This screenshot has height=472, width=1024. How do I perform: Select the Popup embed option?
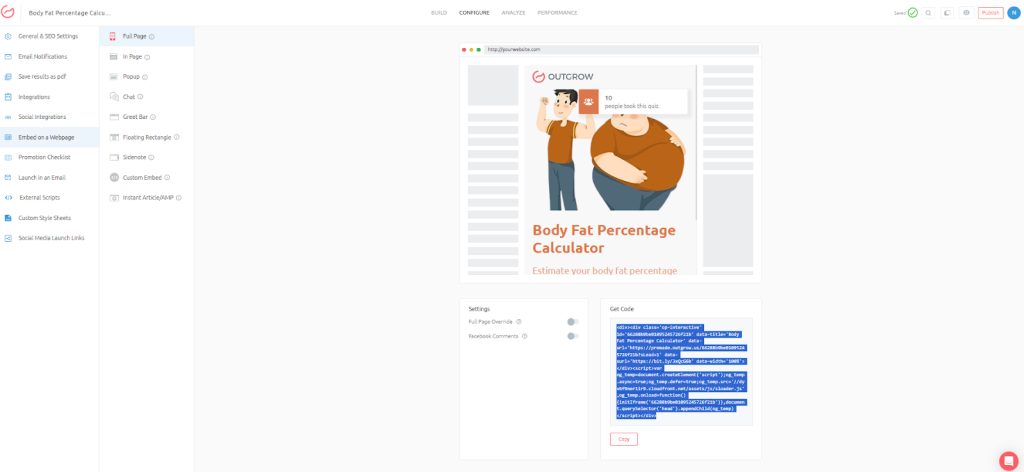click(x=129, y=77)
